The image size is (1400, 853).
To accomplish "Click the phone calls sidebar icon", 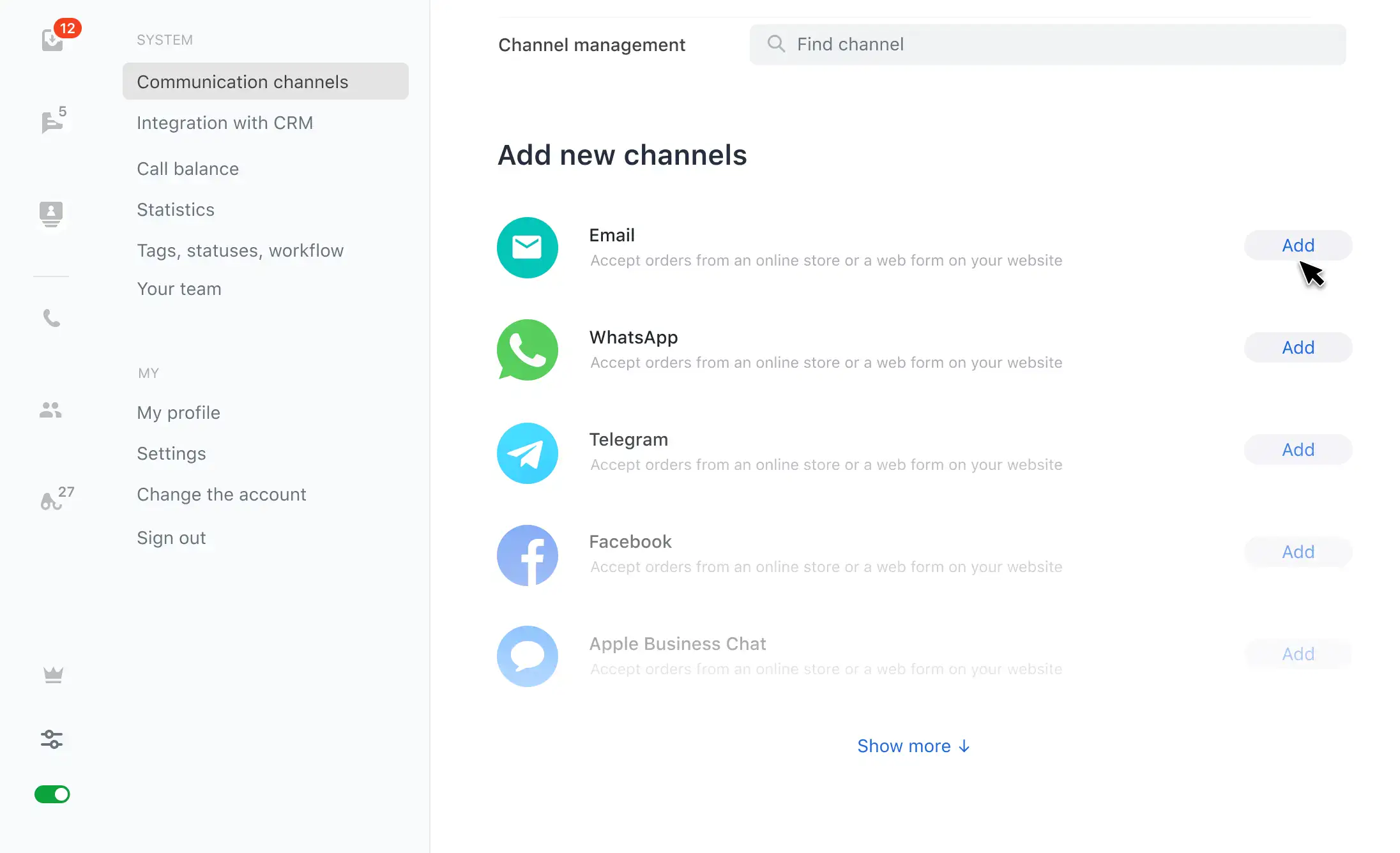I will [51, 317].
